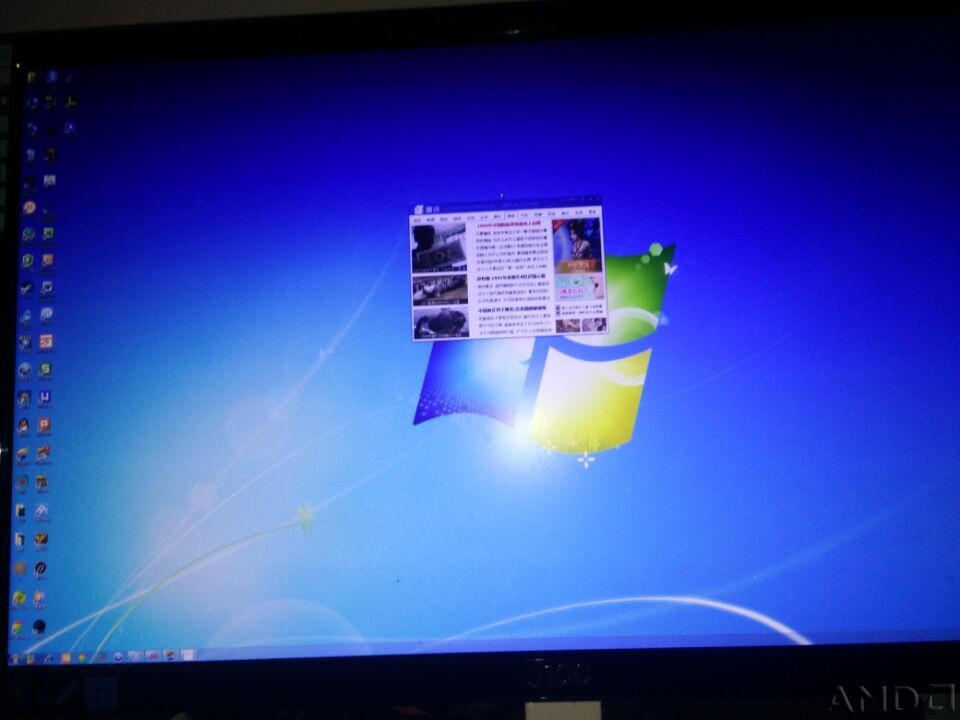The image size is (960, 720).
Task: Open the pink icon on the taskbar
Action: tap(152, 656)
